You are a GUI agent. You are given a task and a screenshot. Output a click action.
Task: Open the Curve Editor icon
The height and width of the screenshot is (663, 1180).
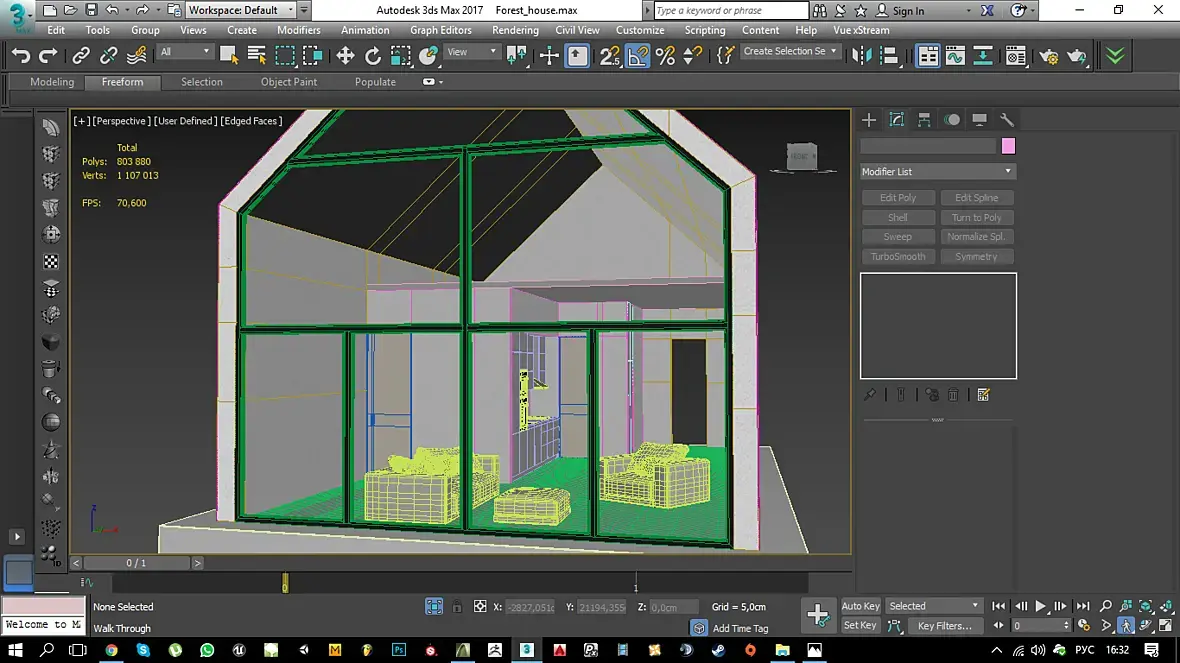pos(955,56)
